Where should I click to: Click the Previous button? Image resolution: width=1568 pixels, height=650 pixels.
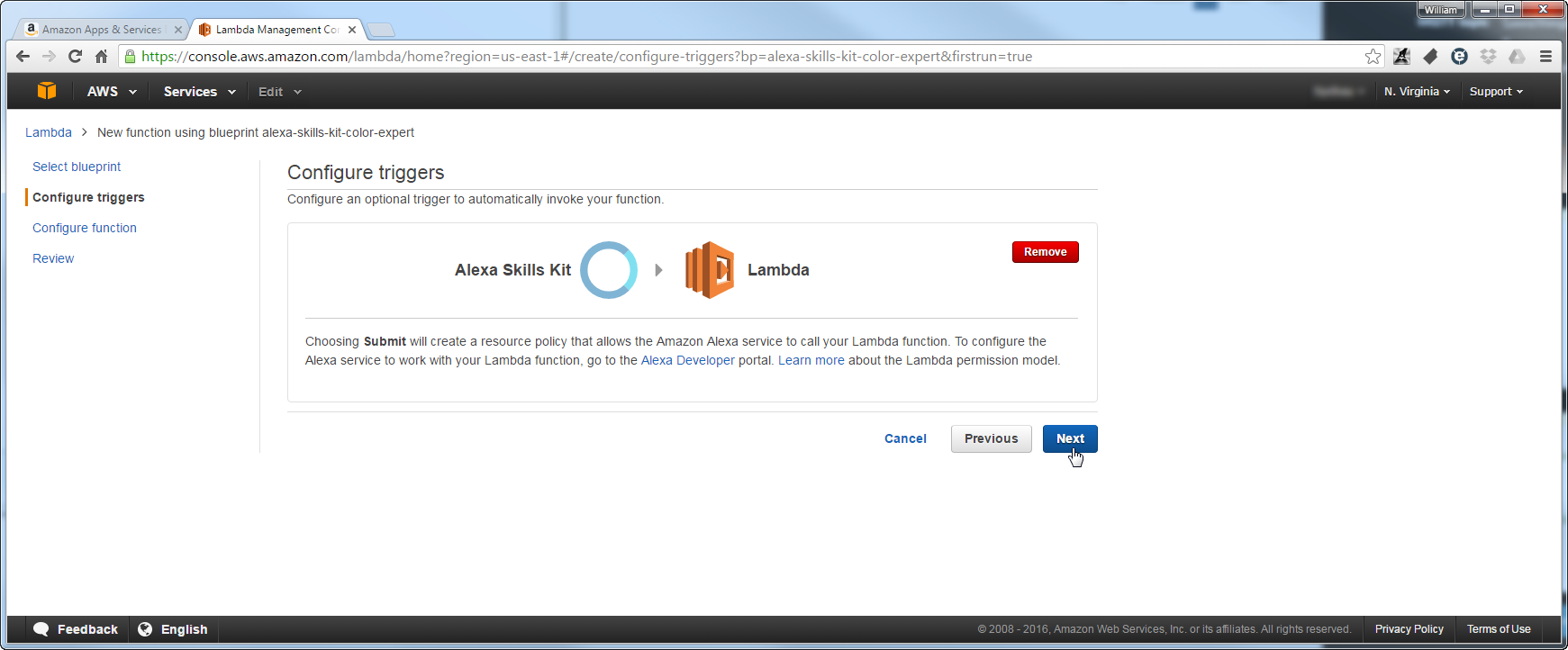[991, 438]
